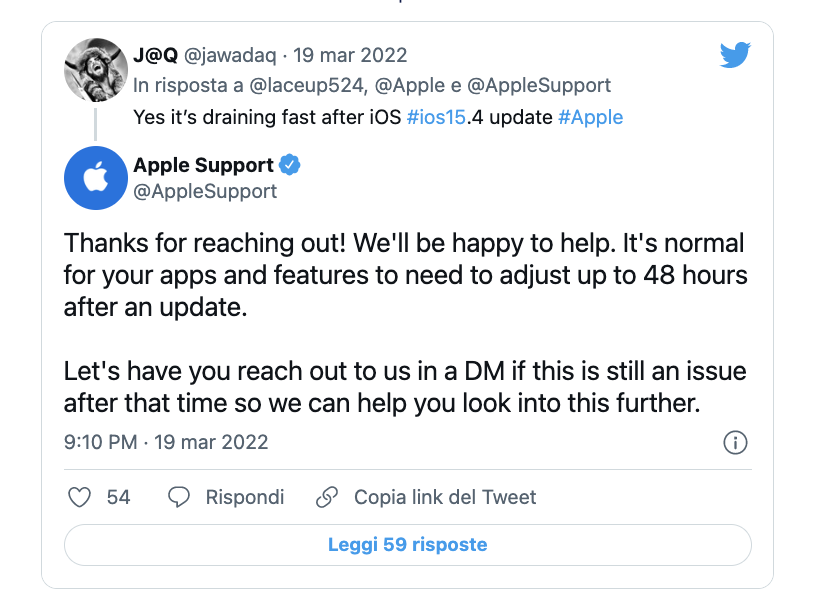Screen dimensions: 830x610
Task: Open the #Apple hashtag link
Action: tap(590, 117)
